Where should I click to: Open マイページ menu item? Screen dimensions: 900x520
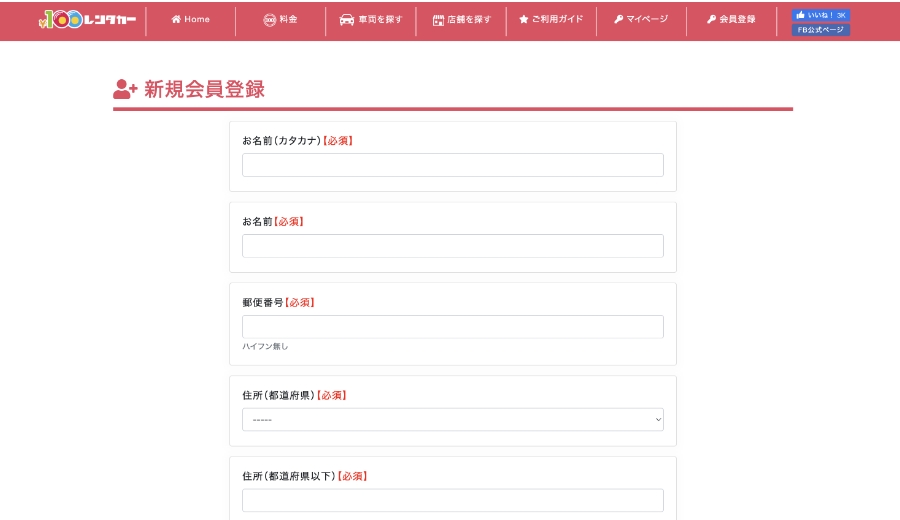coord(641,19)
